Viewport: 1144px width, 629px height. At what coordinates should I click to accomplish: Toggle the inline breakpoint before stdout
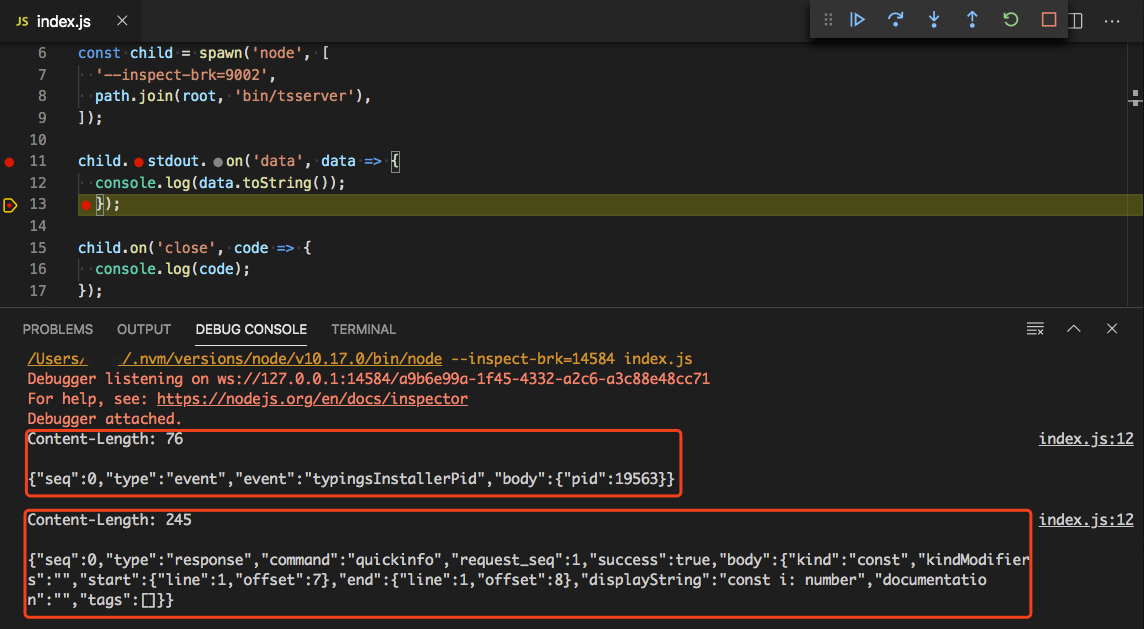click(x=138, y=160)
